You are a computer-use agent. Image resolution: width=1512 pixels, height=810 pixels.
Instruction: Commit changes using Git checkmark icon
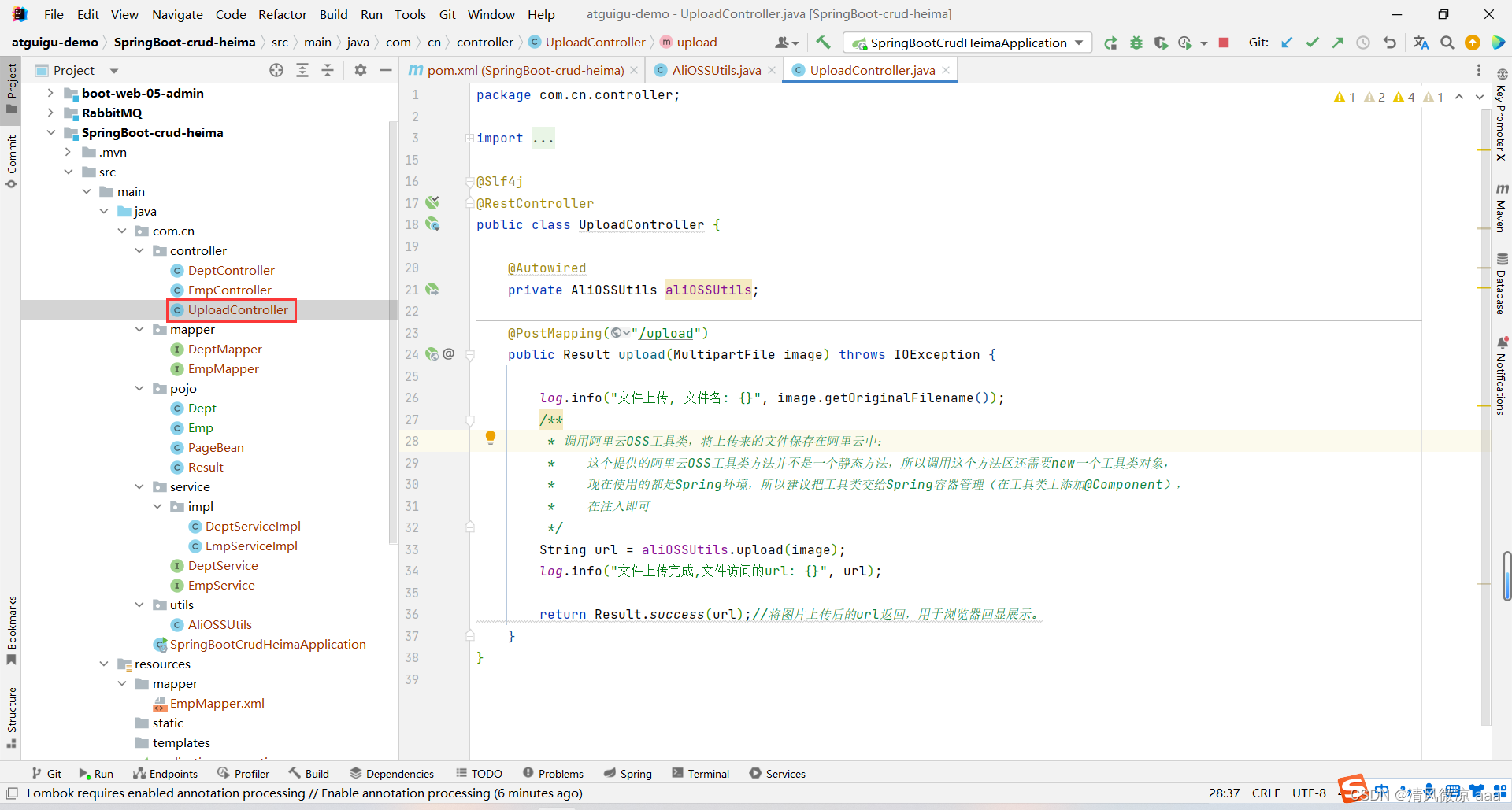click(1312, 43)
